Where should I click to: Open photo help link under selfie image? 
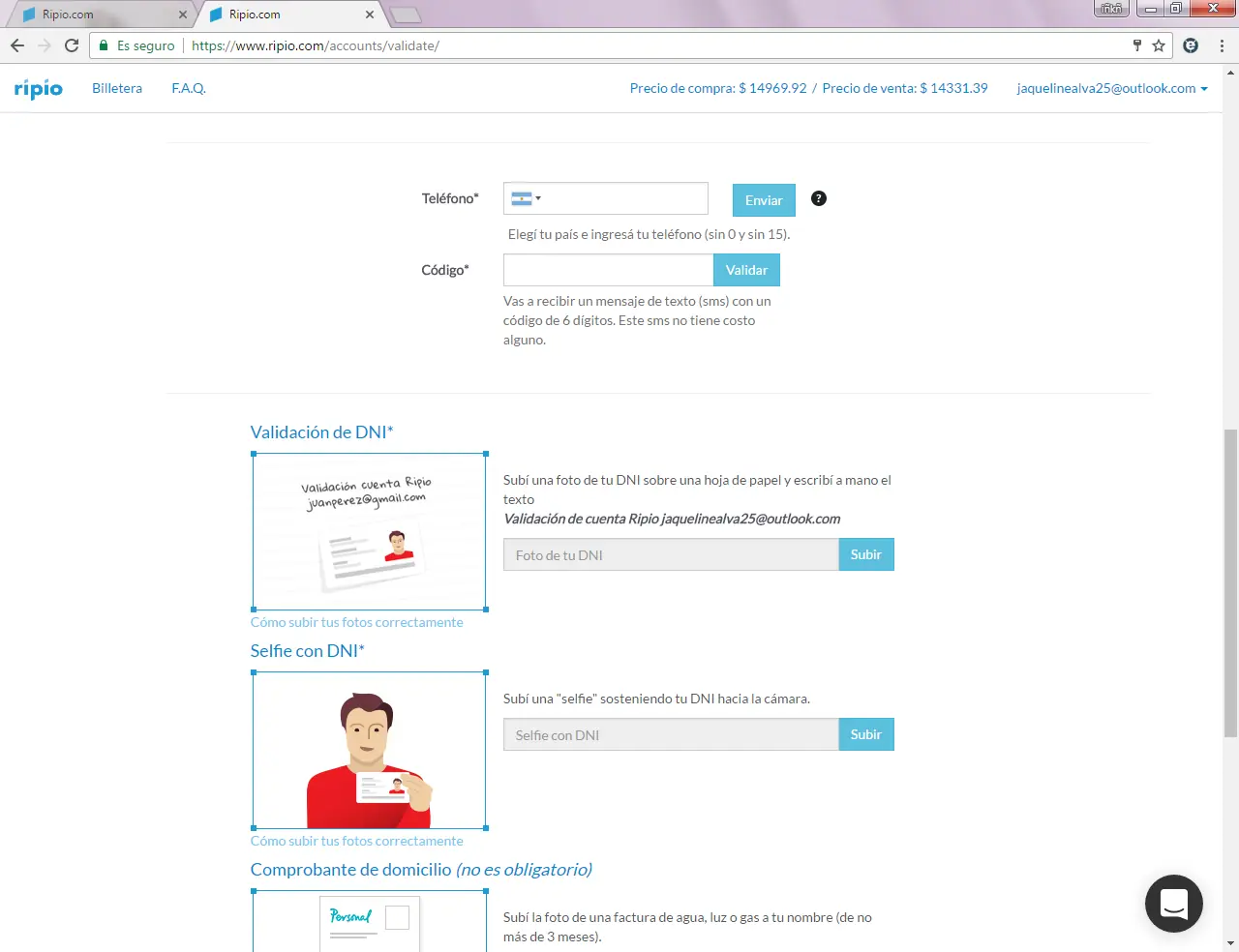pos(356,841)
